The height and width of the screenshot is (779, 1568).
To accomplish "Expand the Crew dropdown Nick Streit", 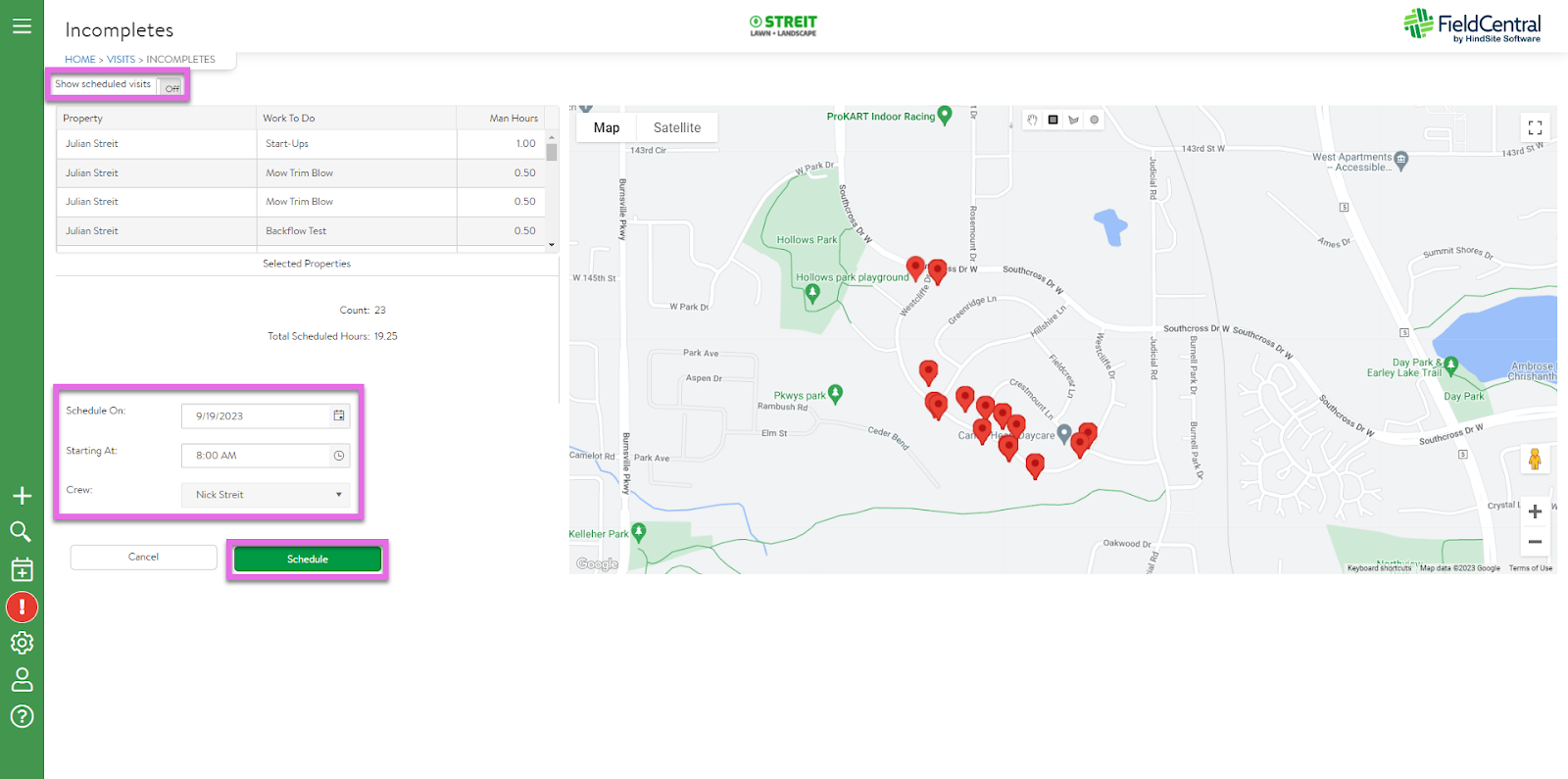I will [x=266, y=495].
